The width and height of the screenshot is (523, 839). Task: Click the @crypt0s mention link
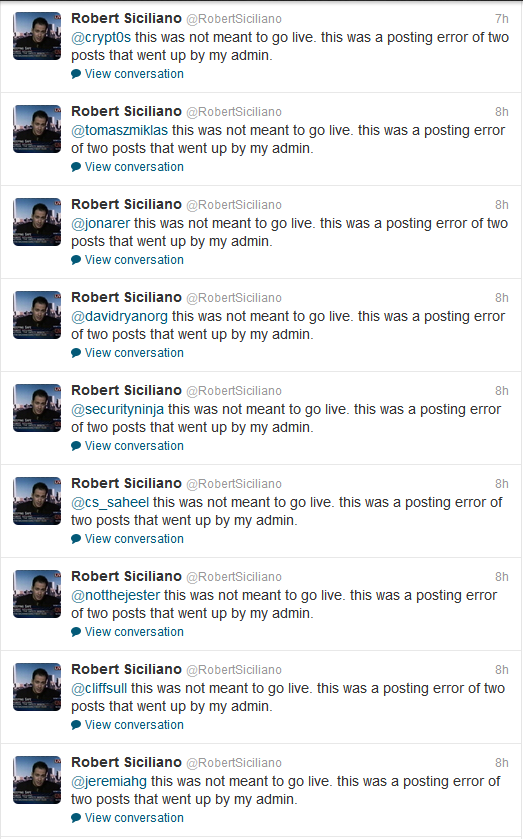pos(101,37)
